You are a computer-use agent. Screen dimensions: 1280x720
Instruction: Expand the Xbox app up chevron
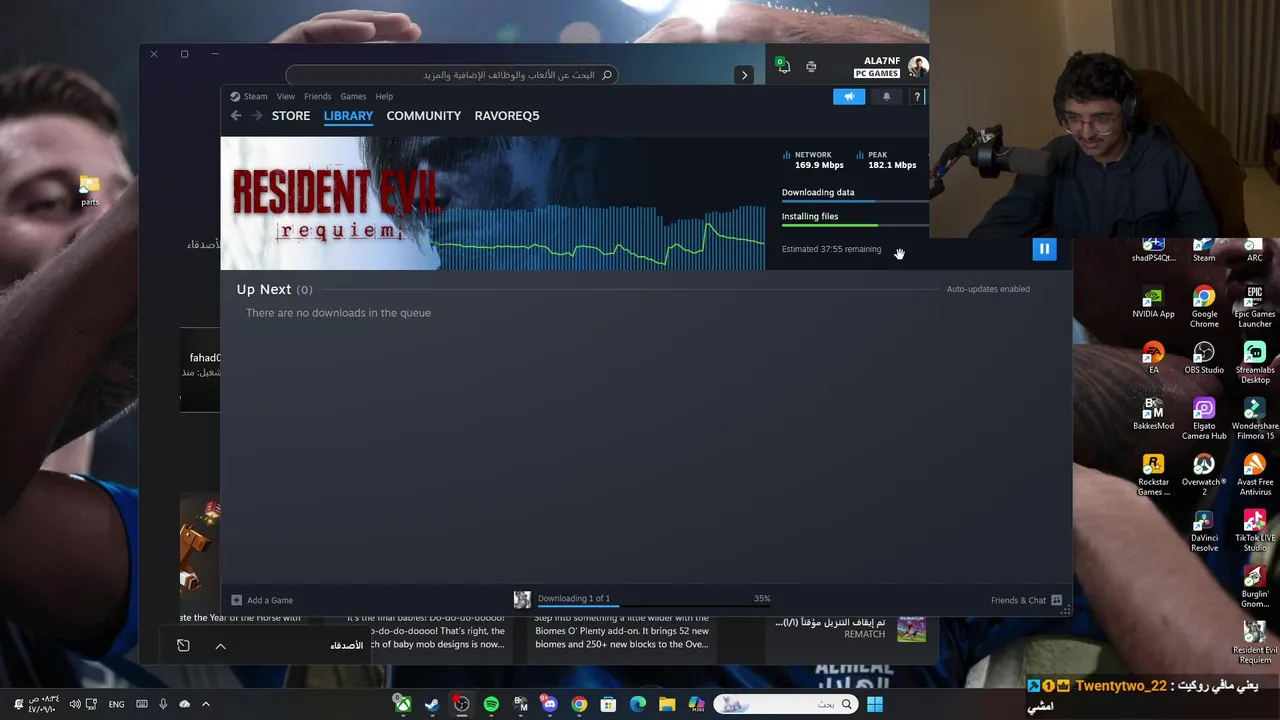point(221,646)
